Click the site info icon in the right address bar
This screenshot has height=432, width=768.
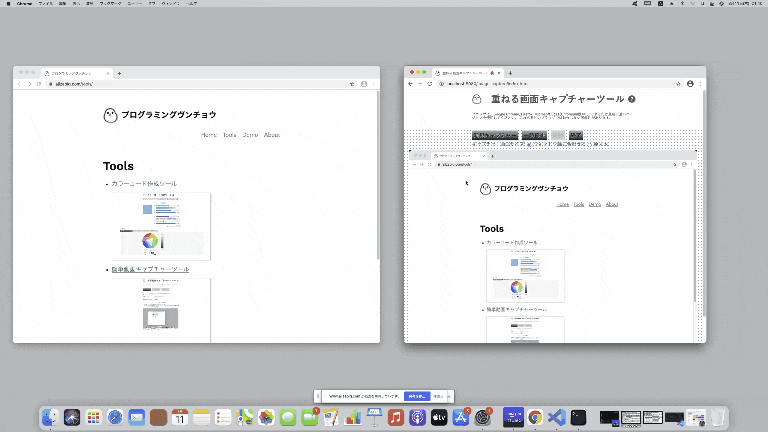441,84
